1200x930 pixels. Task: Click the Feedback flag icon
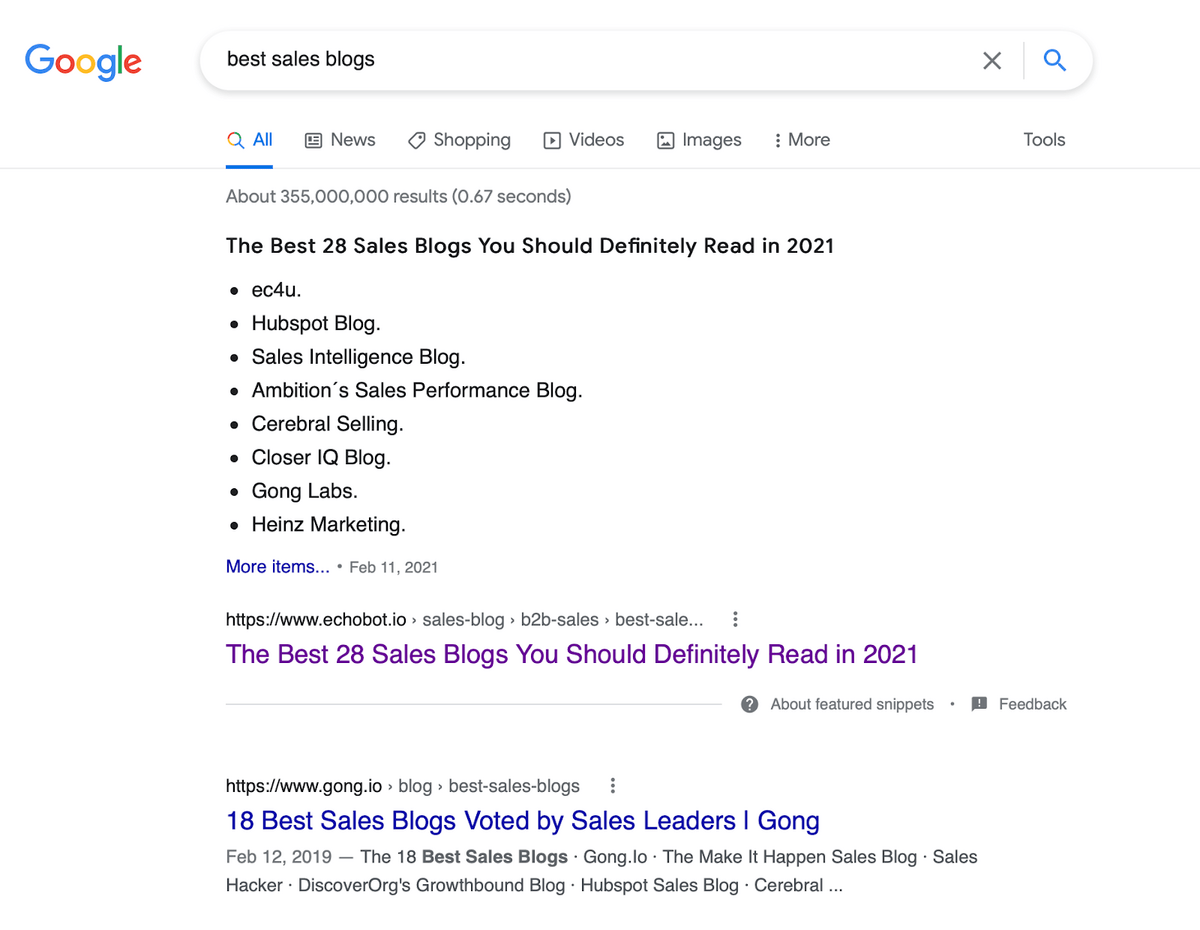tap(979, 704)
